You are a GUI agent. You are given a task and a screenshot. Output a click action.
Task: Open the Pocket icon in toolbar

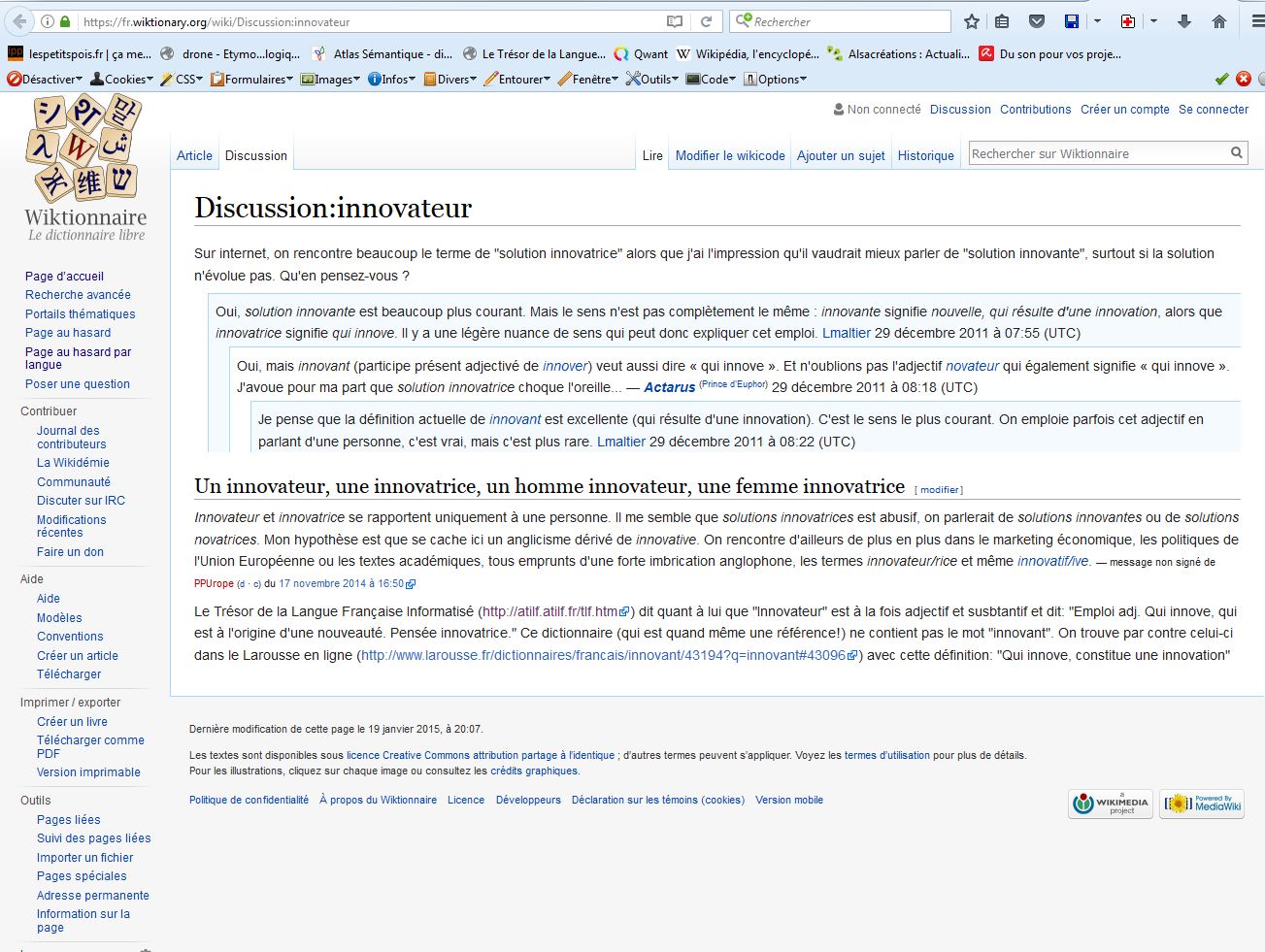[1036, 21]
